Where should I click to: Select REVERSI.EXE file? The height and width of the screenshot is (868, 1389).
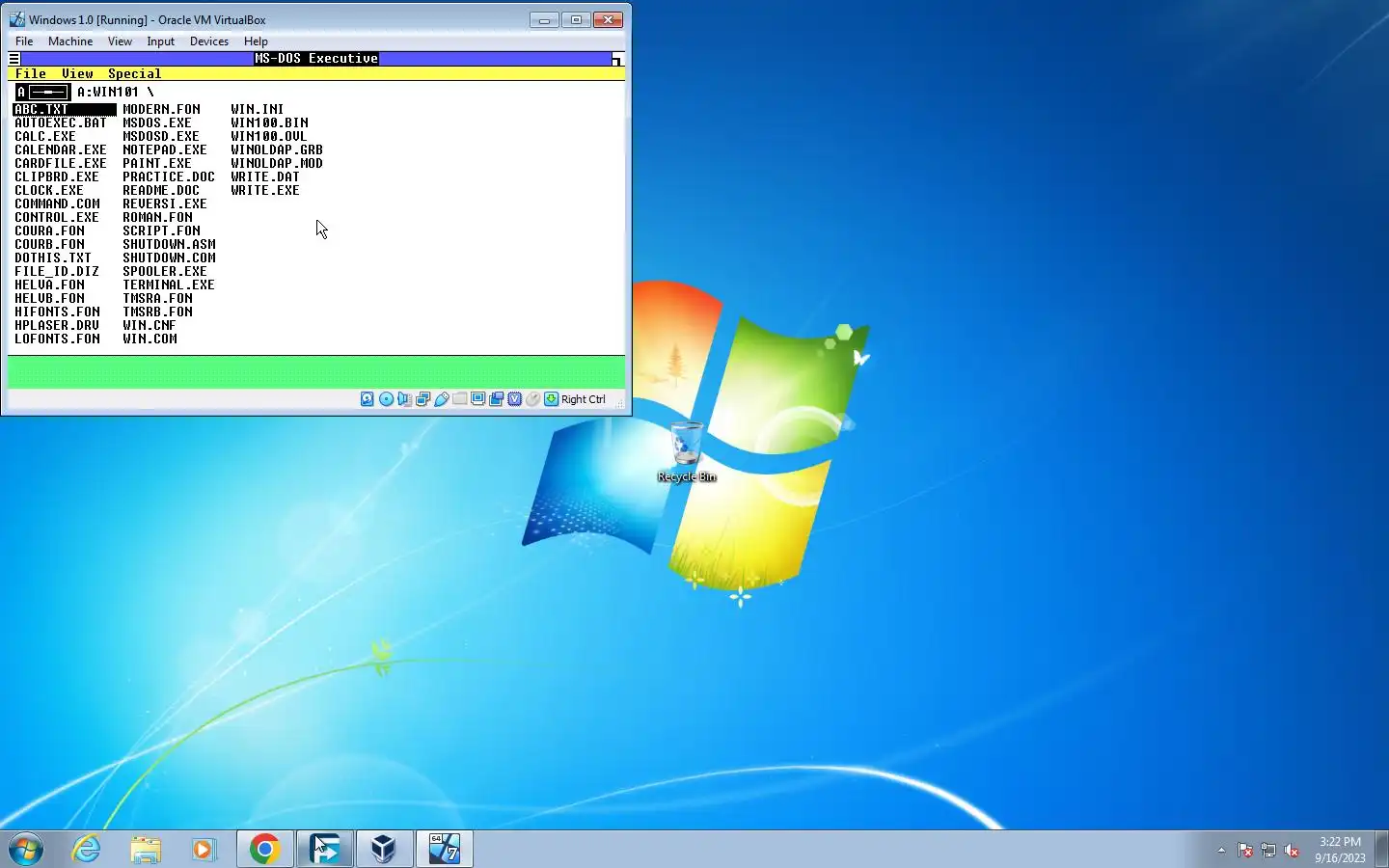[x=165, y=203]
